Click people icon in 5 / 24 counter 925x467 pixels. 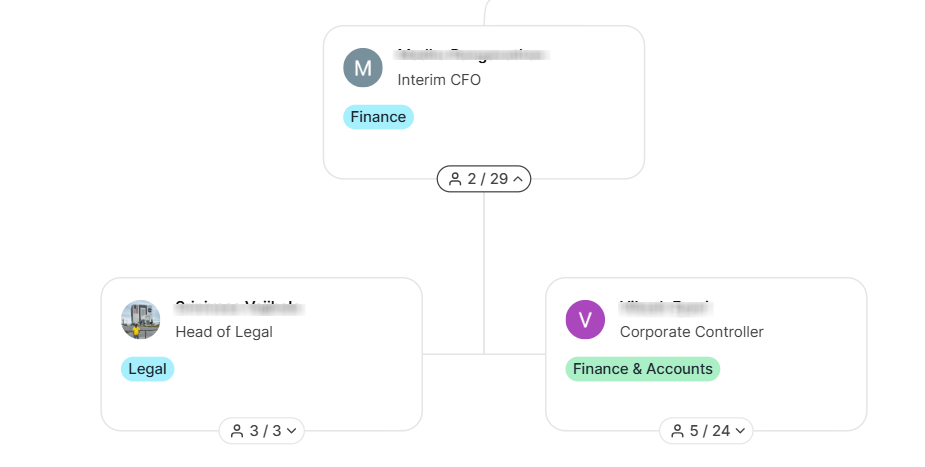click(x=677, y=431)
